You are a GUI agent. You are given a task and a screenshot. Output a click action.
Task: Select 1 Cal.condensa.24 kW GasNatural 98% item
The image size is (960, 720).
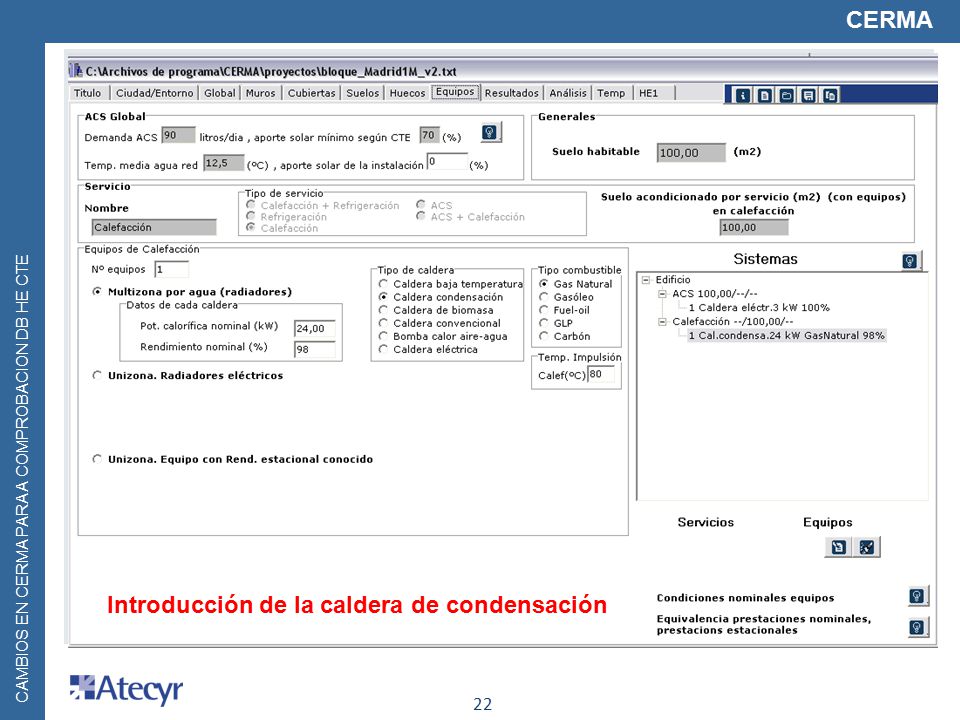(x=787, y=336)
